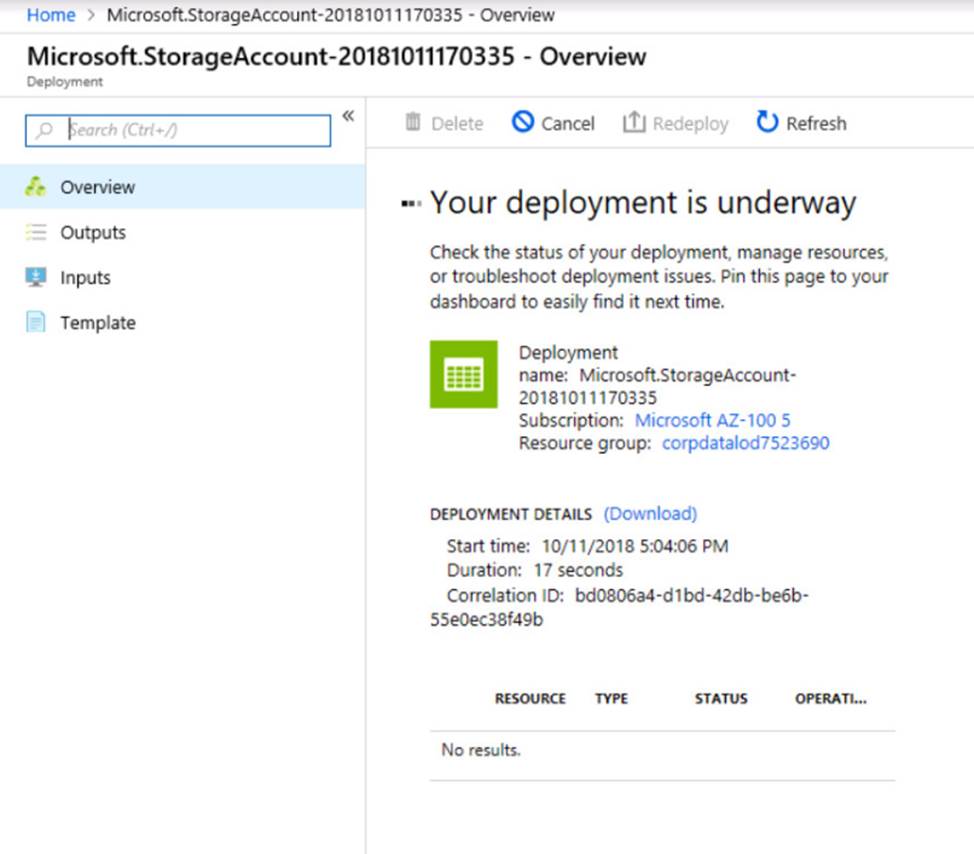974x854 pixels.
Task: Download the deployment details
Action: [x=650, y=513]
